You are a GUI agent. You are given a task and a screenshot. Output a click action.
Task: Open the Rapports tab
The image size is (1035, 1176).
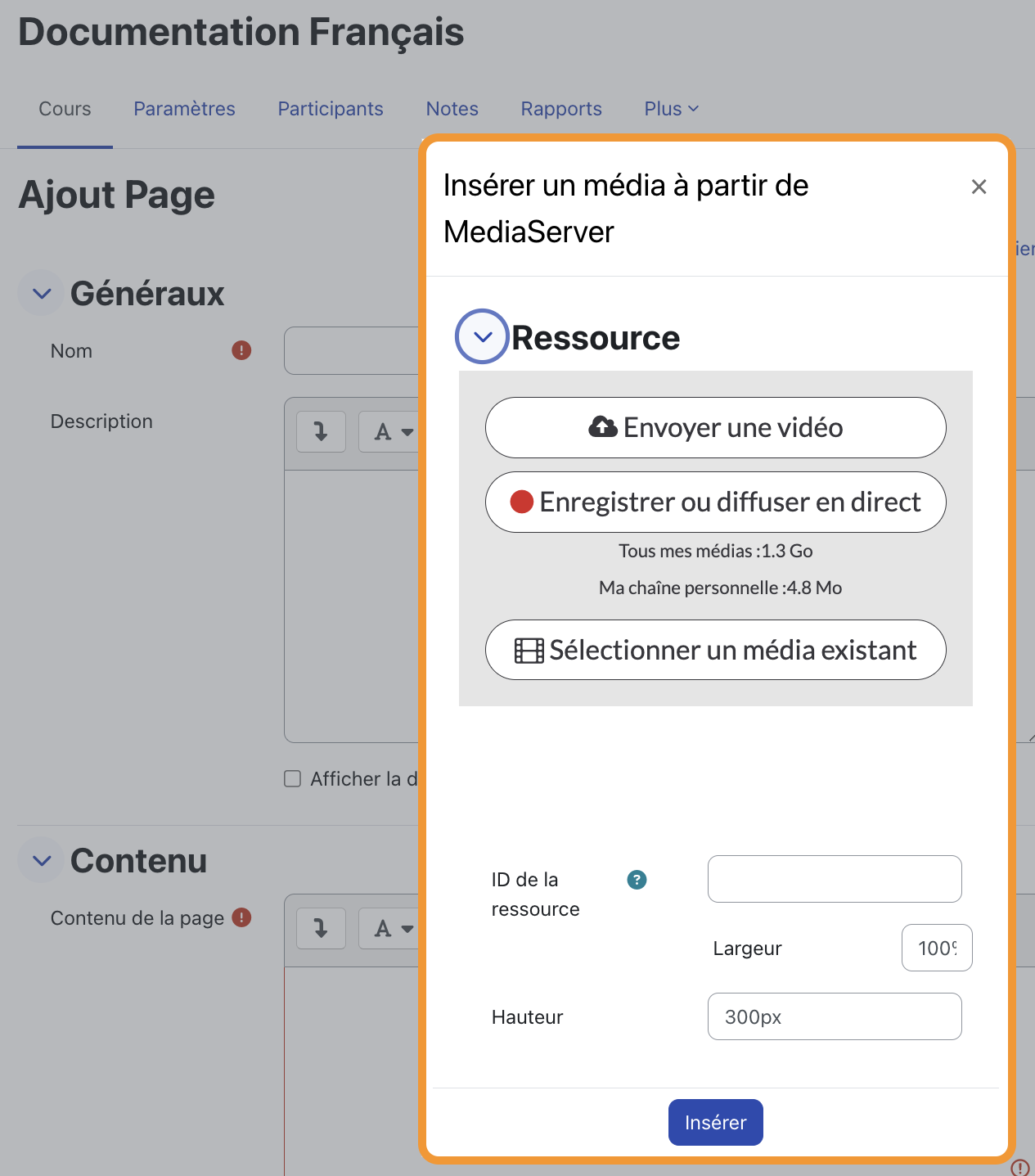pos(561,109)
